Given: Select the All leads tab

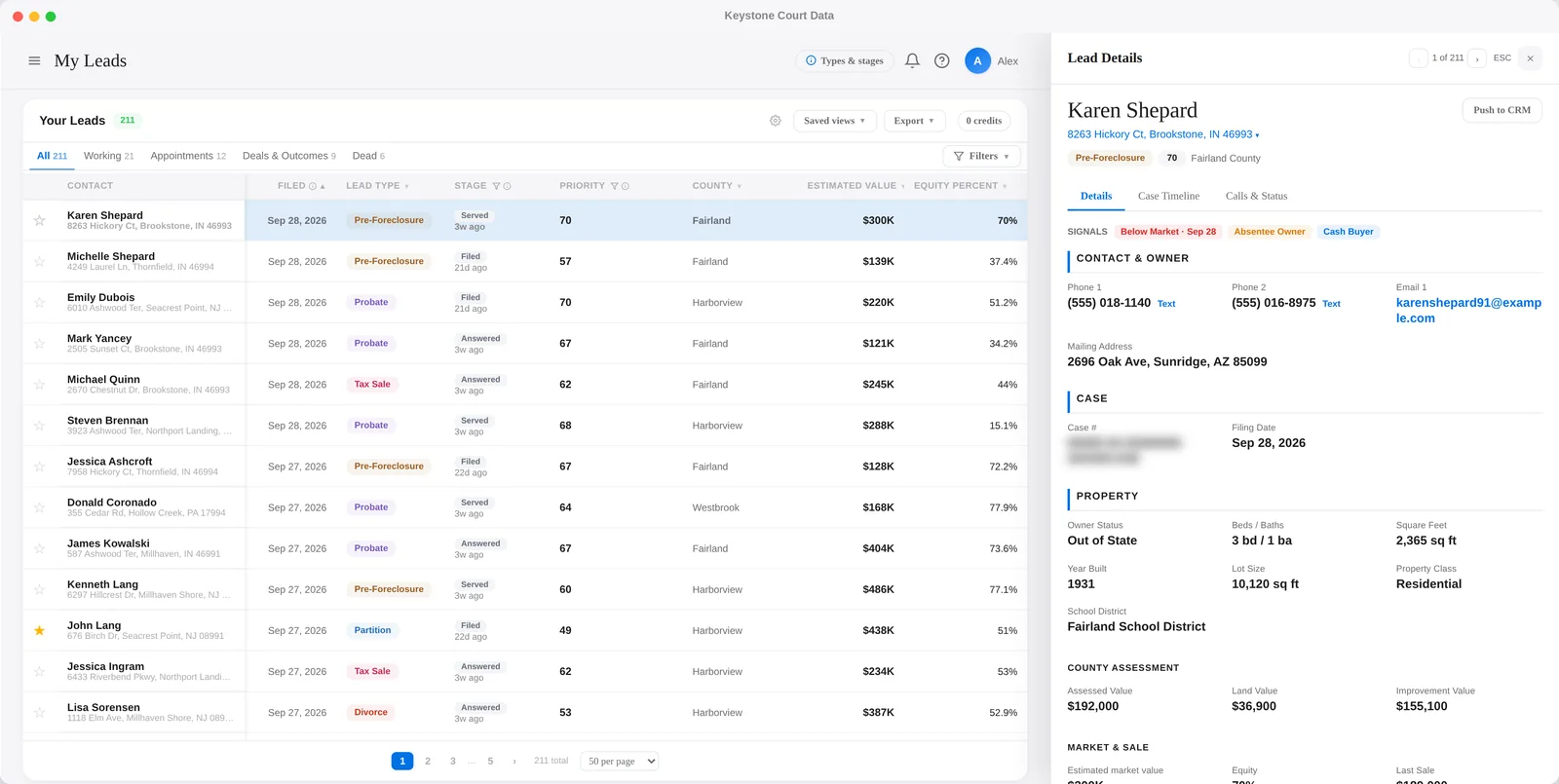Looking at the screenshot, I should click(52, 156).
